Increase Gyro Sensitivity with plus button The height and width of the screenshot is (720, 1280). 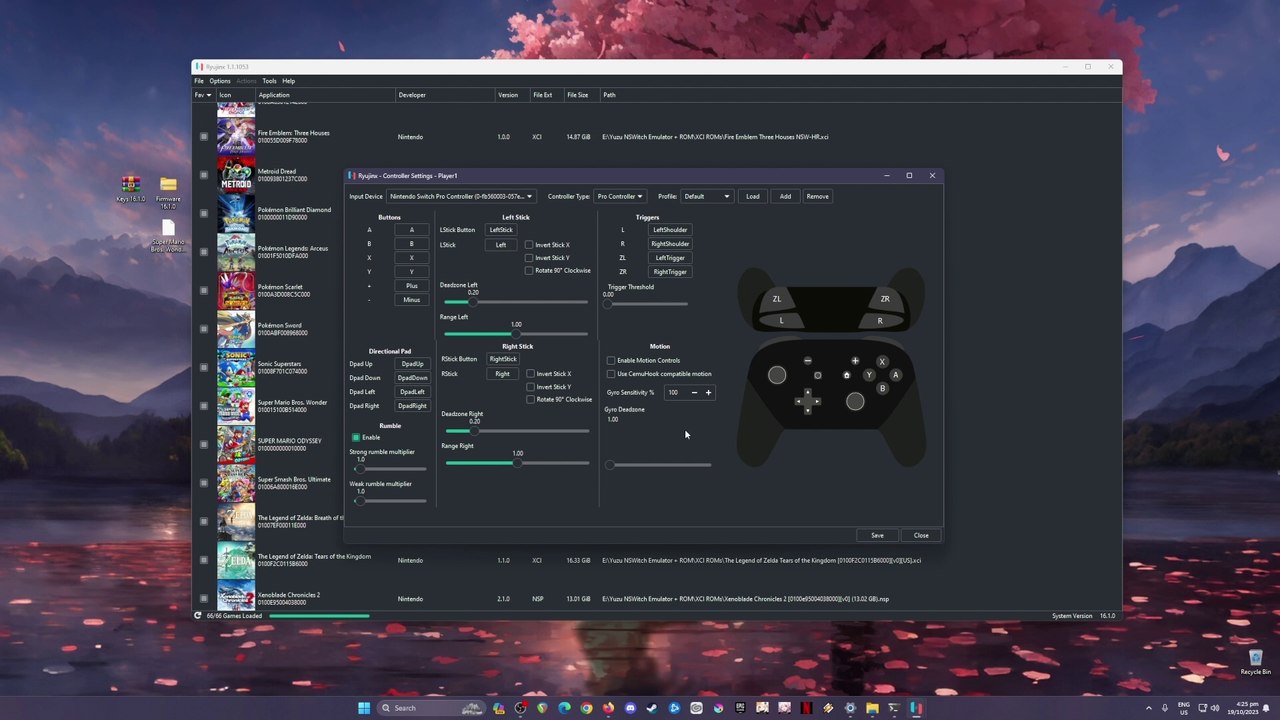point(708,393)
